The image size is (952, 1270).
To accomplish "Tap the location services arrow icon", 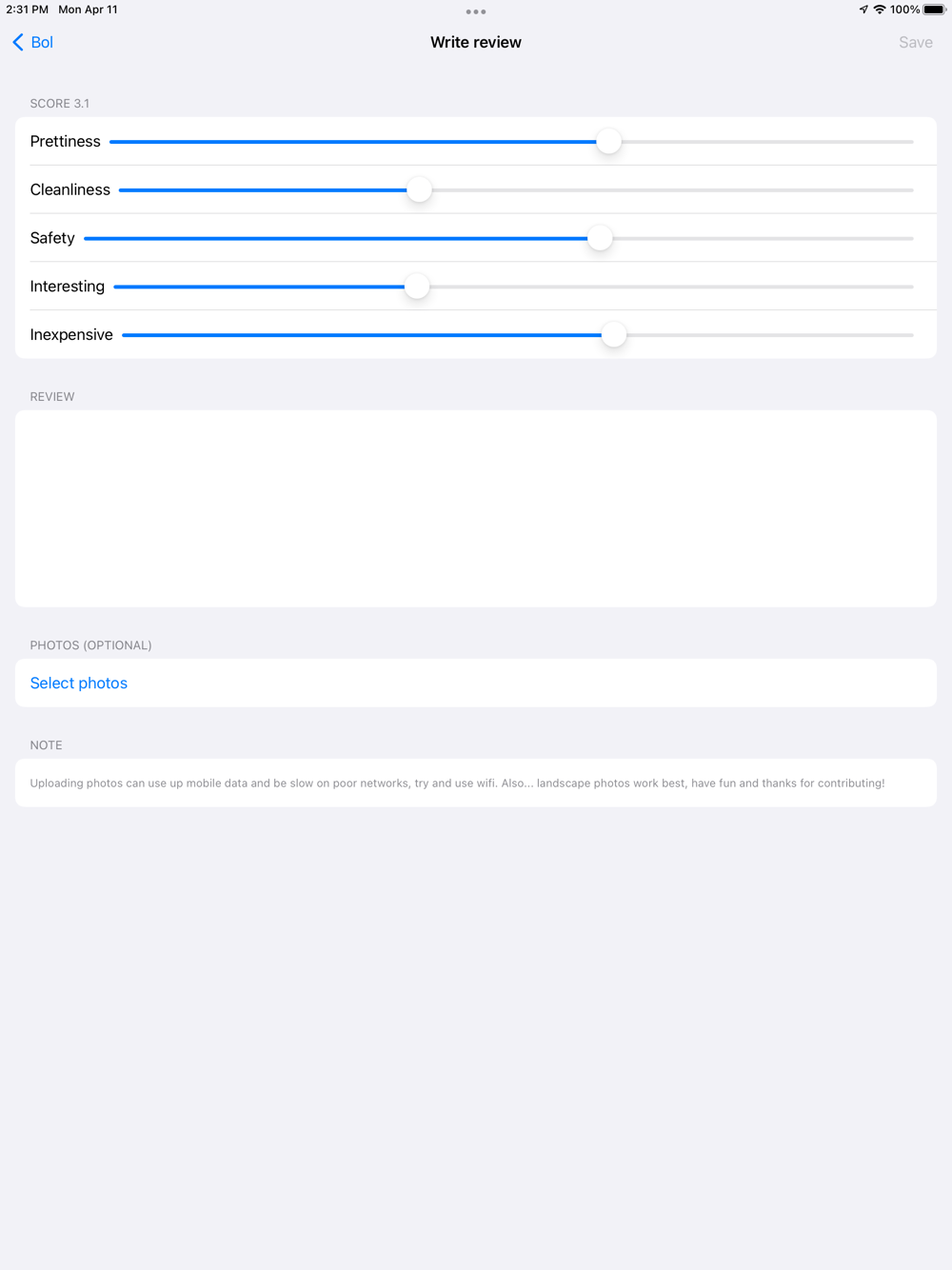I will (x=863, y=10).
